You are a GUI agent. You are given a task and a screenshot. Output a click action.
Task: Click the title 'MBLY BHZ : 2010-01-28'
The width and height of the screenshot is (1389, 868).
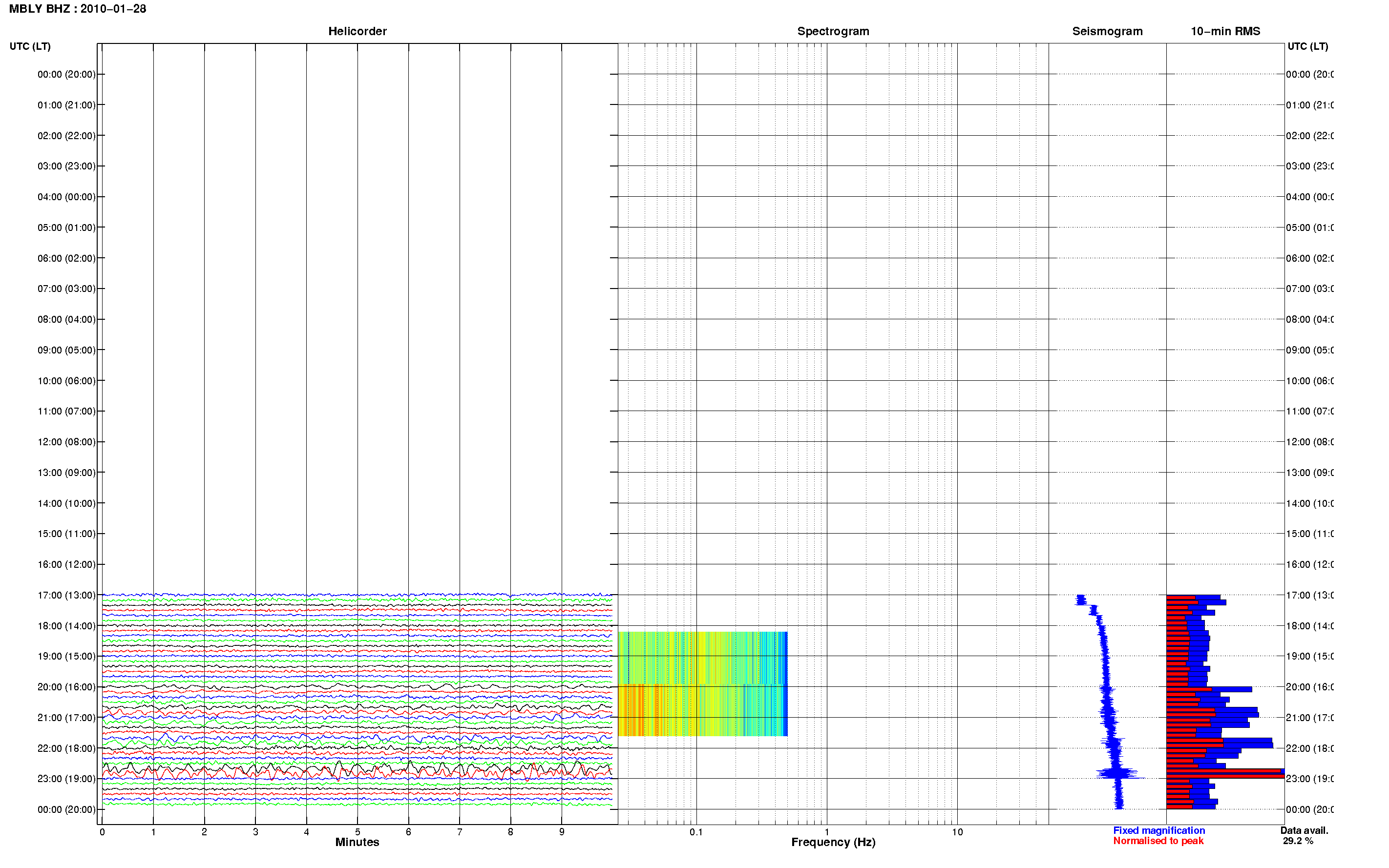click(x=78, y=9)
